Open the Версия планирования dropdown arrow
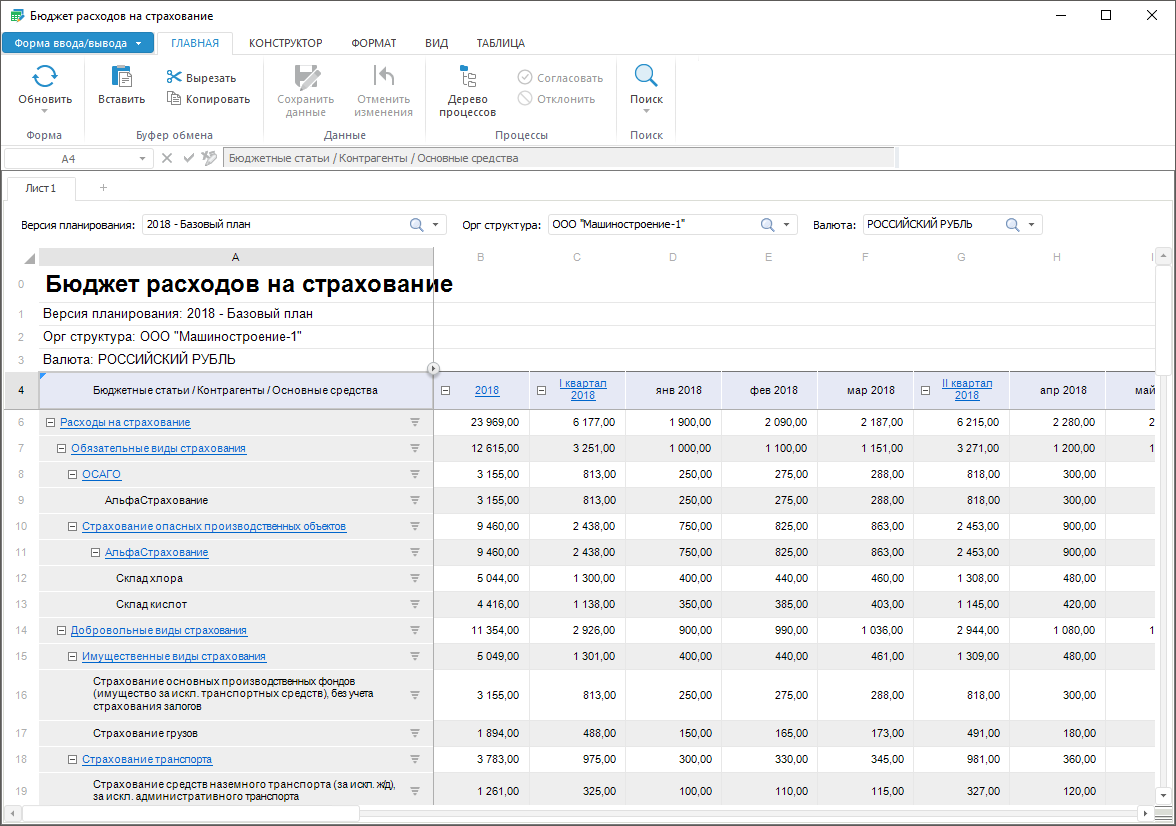 436,225
